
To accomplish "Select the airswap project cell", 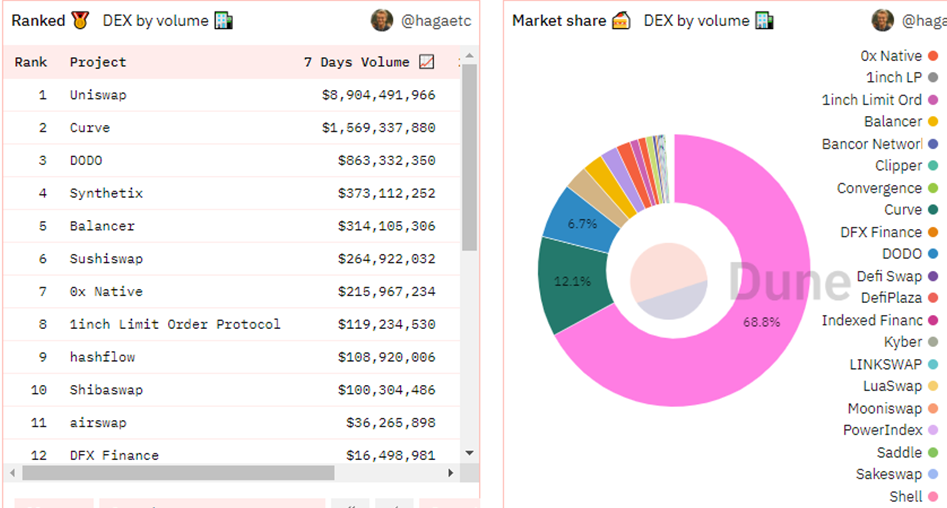I will tap(98, 423).
